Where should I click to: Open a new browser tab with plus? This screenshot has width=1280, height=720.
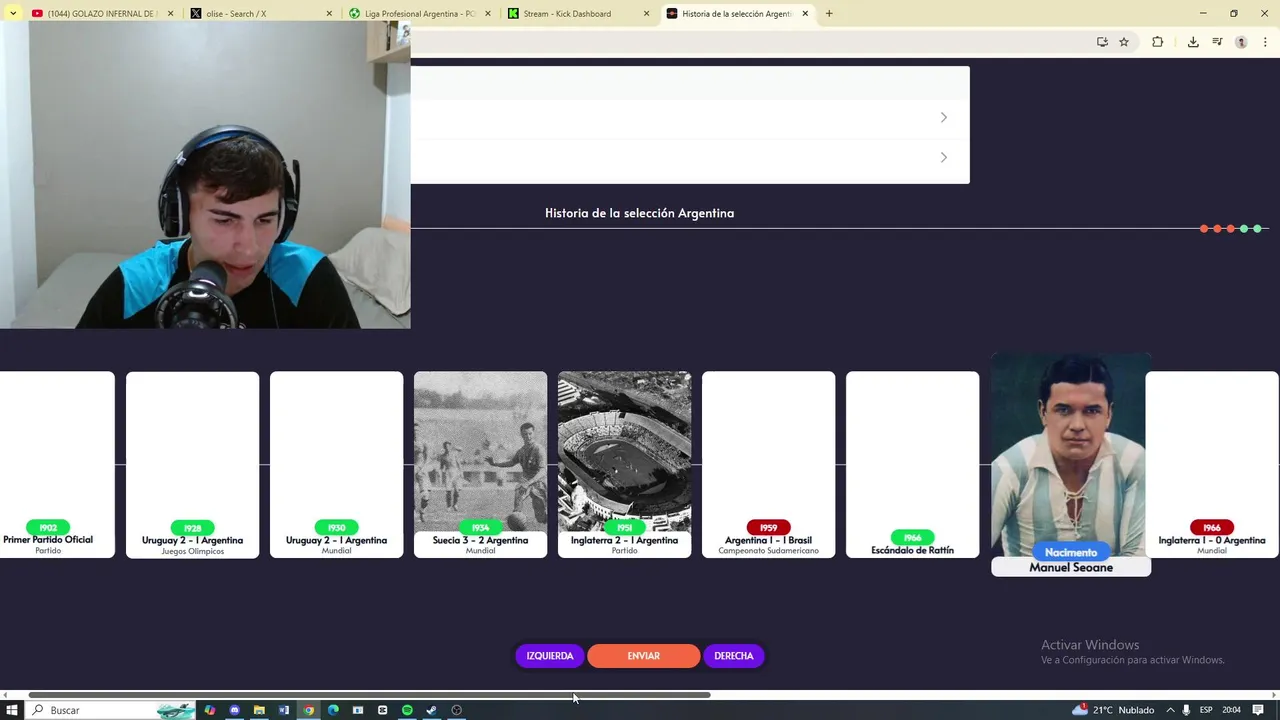tap(829, 14)
